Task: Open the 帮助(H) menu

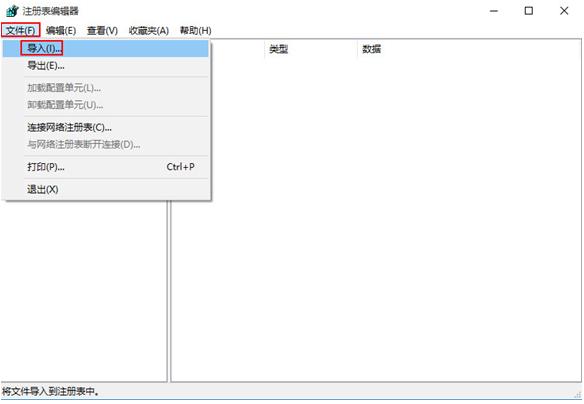Action: click(x=196, y=31)
